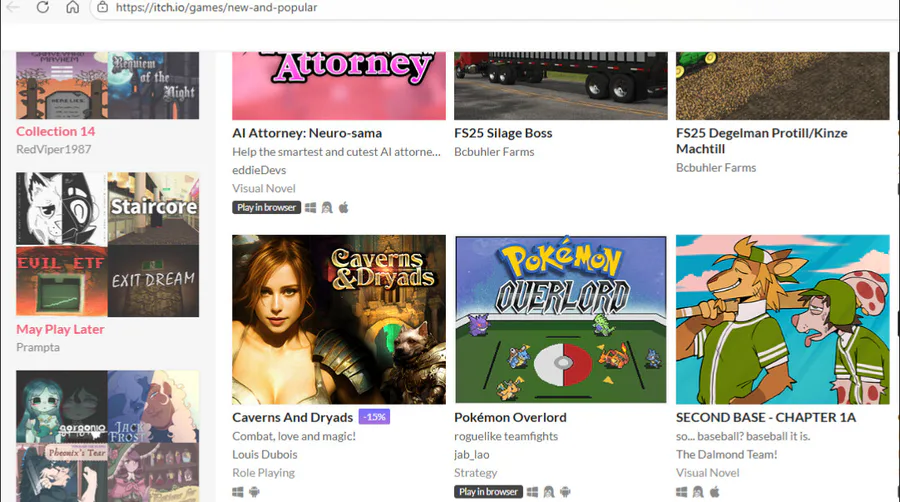Viewport: 900px width, 502px height.
Task: Open the Caverns And Dryads title link
Action: pyautogui.click(x=292, y=417)
